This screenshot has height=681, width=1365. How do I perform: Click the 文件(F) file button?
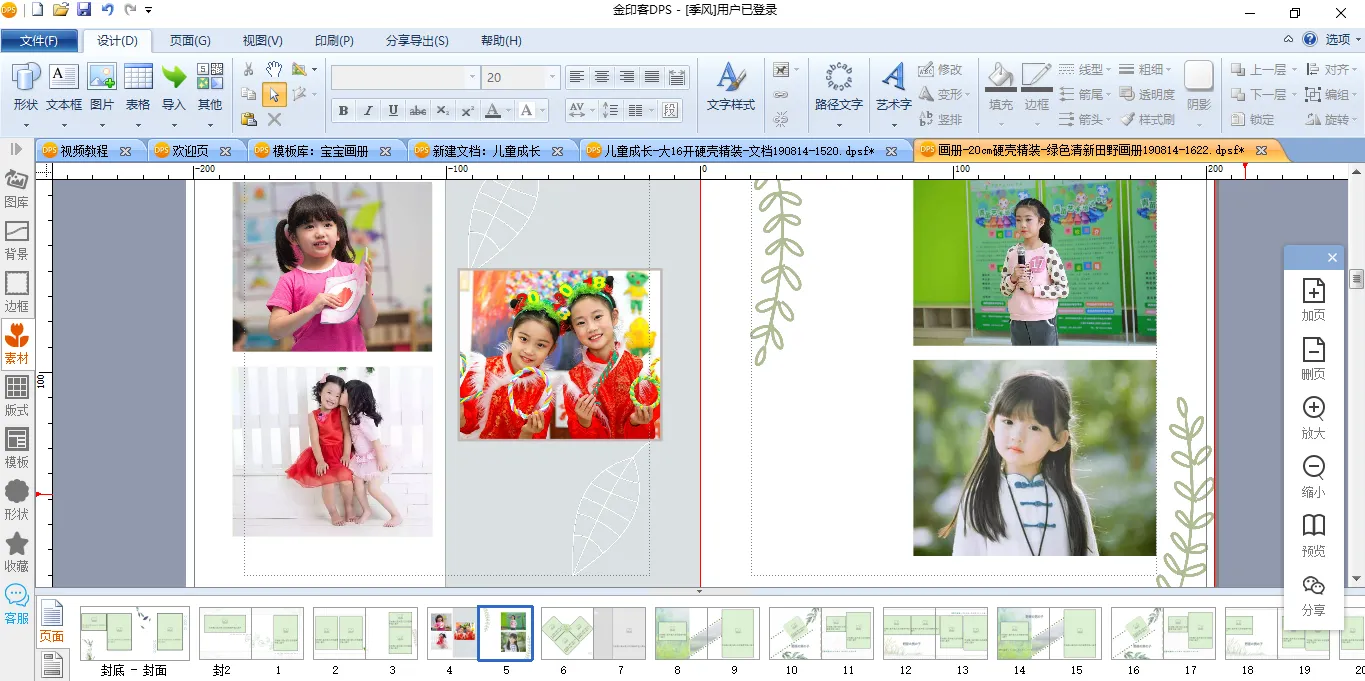39,41
